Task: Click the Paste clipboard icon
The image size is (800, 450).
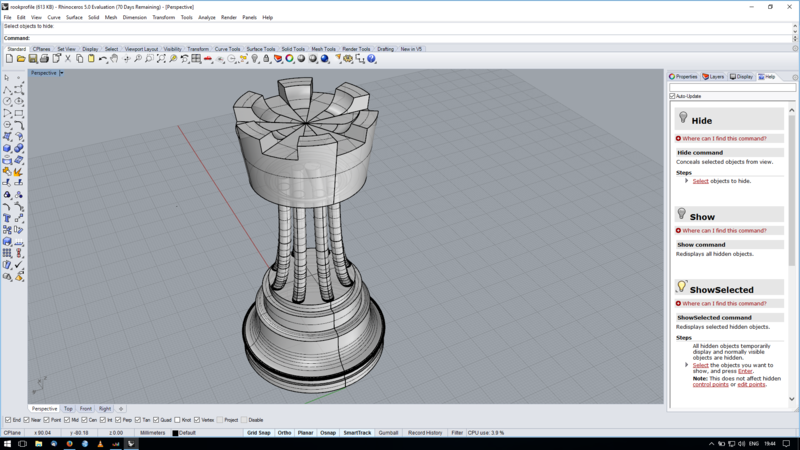Action: pyautogui.click(x=91, y=59)
